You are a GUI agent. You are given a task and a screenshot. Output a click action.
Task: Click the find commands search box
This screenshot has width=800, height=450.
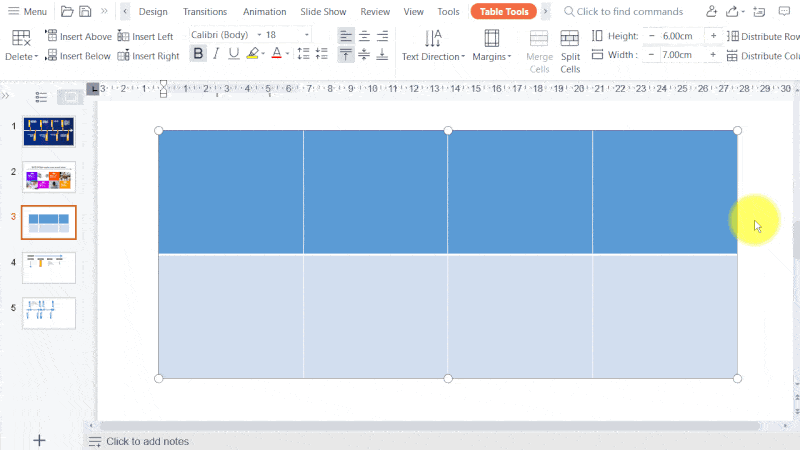point(623,11)
